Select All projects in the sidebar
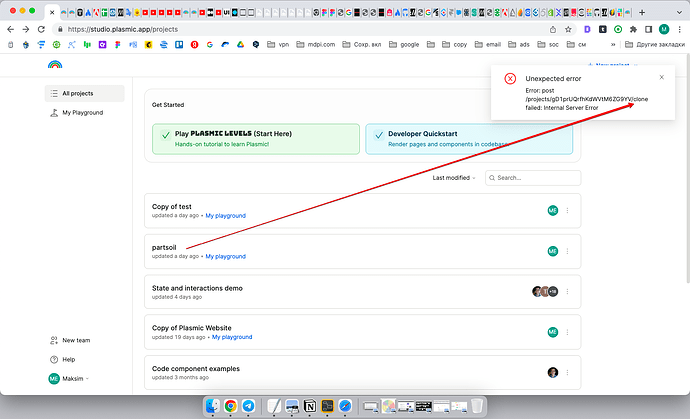This screenshot has width=690, height=419. click(x=84, y=93)
